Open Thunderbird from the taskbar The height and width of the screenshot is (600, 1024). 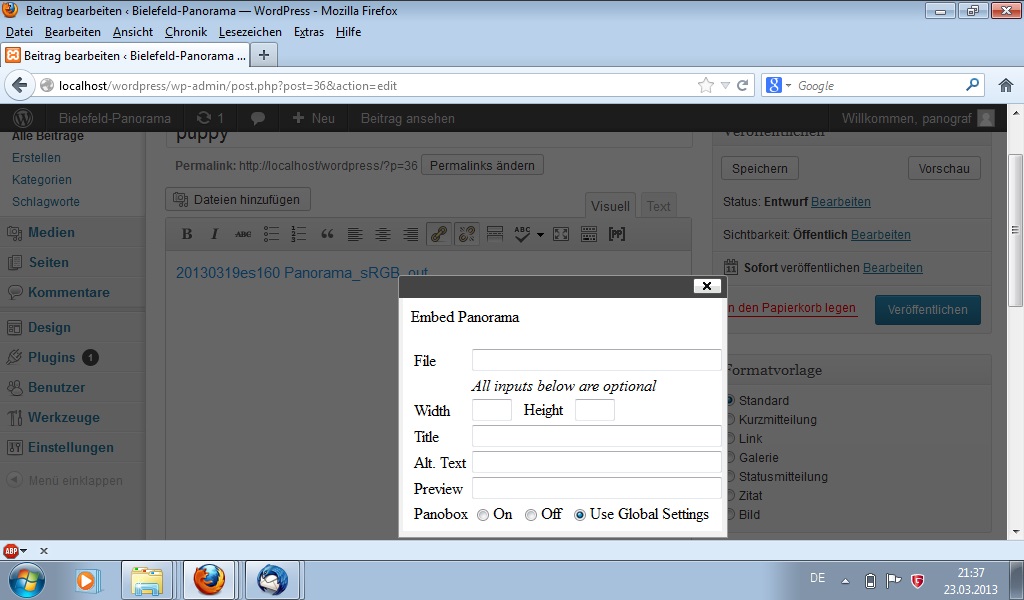(x=272, y=580)
